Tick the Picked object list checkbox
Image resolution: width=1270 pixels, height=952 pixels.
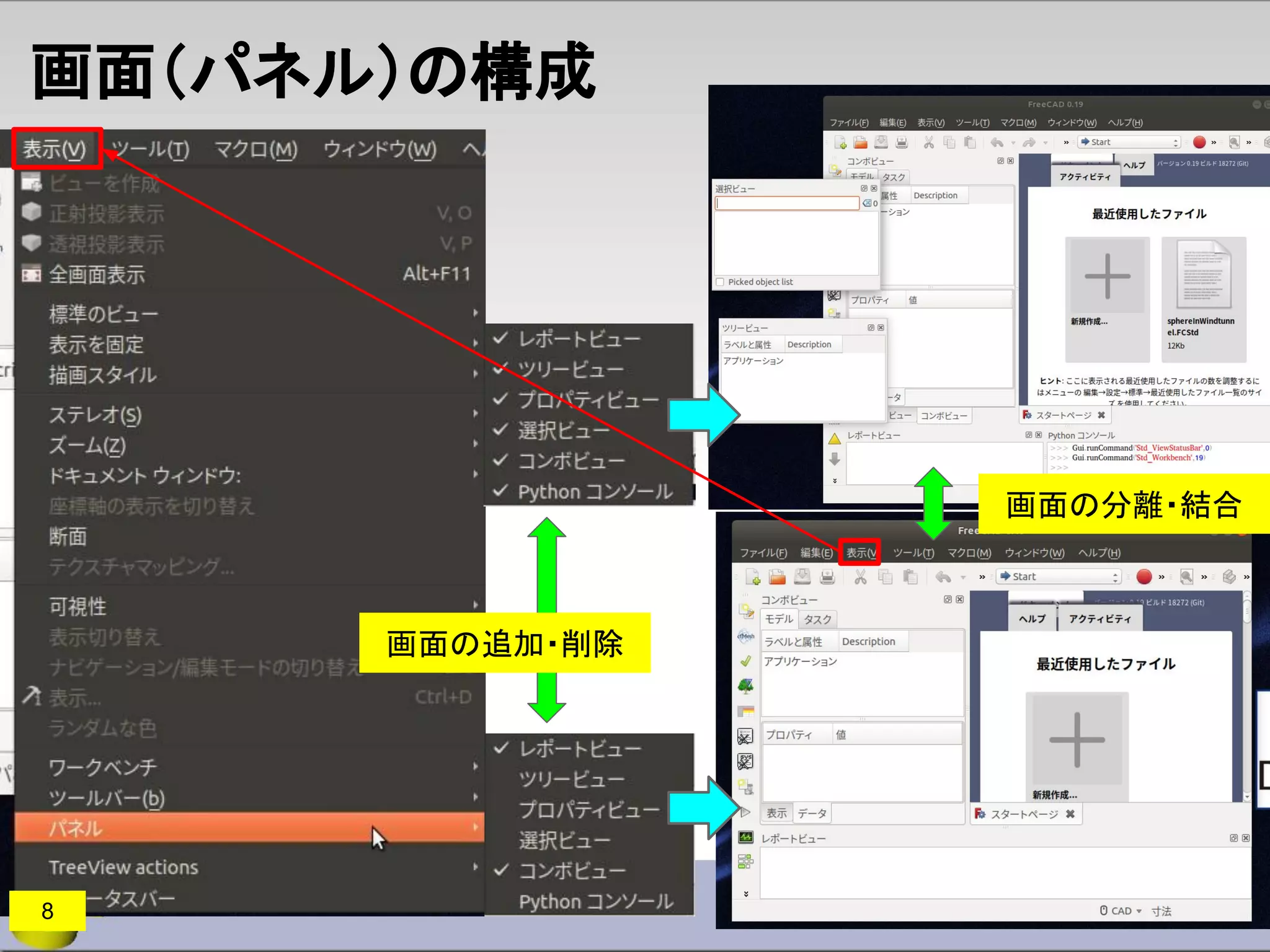pyautogui.click(x=720, y=282)
